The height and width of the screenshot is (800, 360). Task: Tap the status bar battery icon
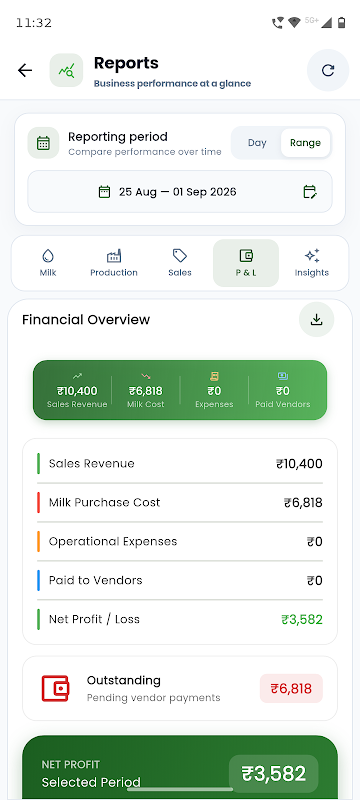[341, 22]
